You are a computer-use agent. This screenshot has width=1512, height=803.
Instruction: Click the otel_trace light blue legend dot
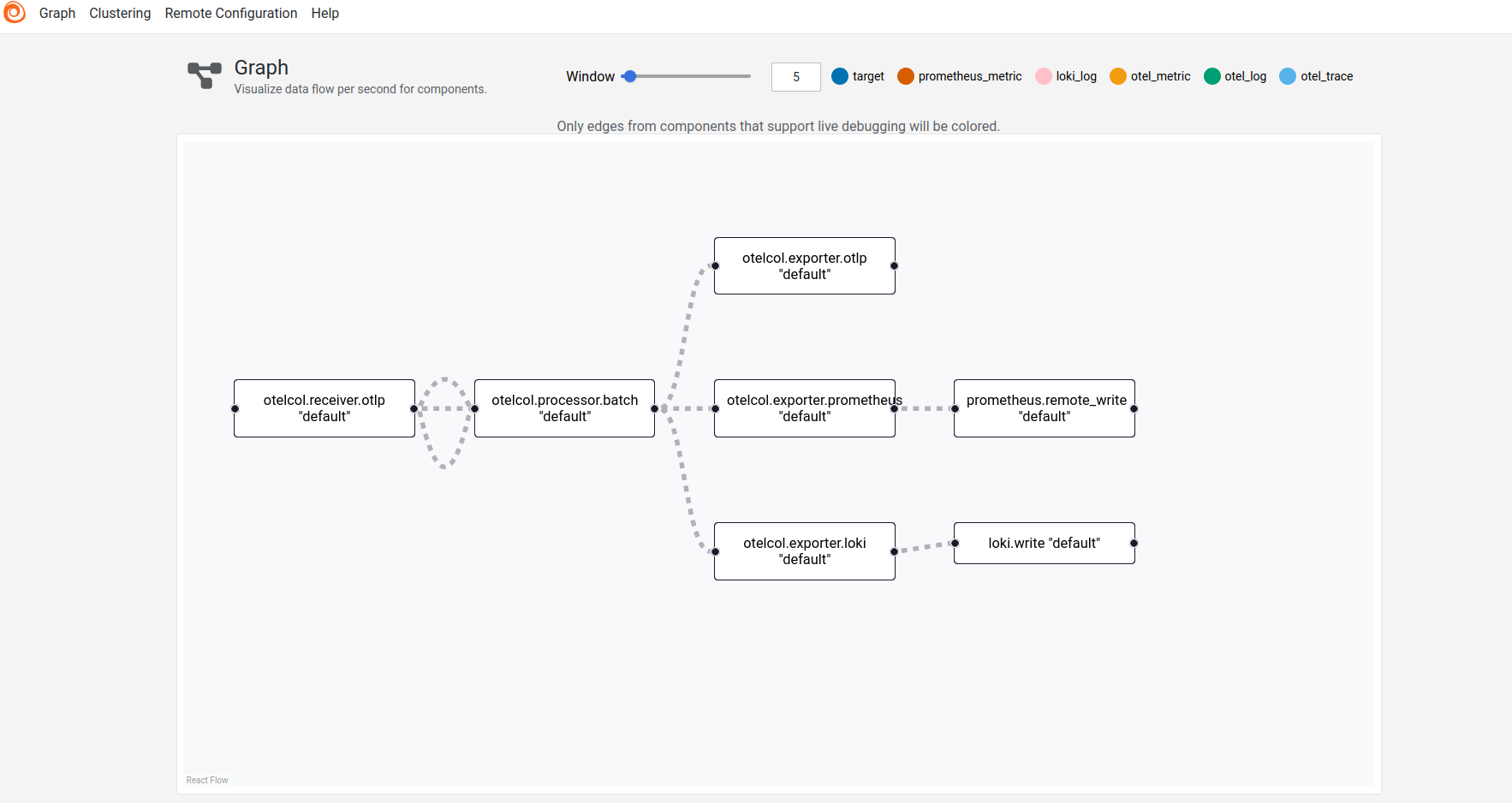1288,76
